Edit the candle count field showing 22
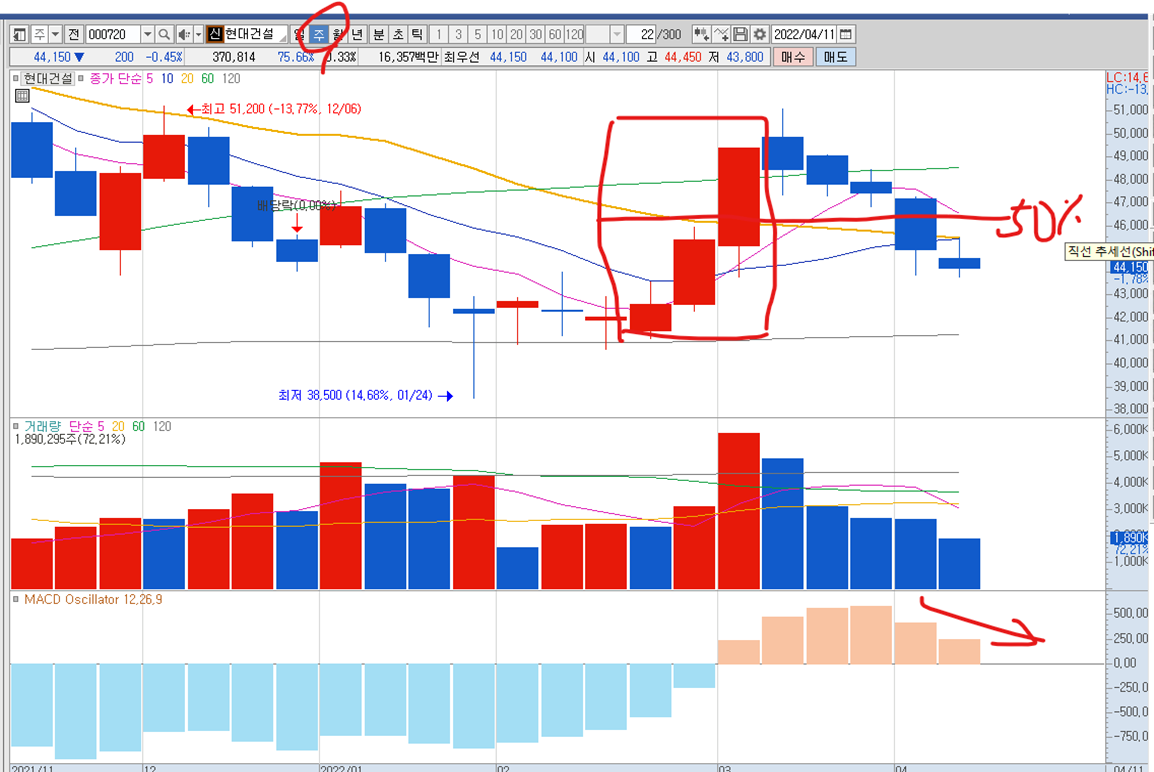This screenshot has height=772, width=1154. click(642, 35)
